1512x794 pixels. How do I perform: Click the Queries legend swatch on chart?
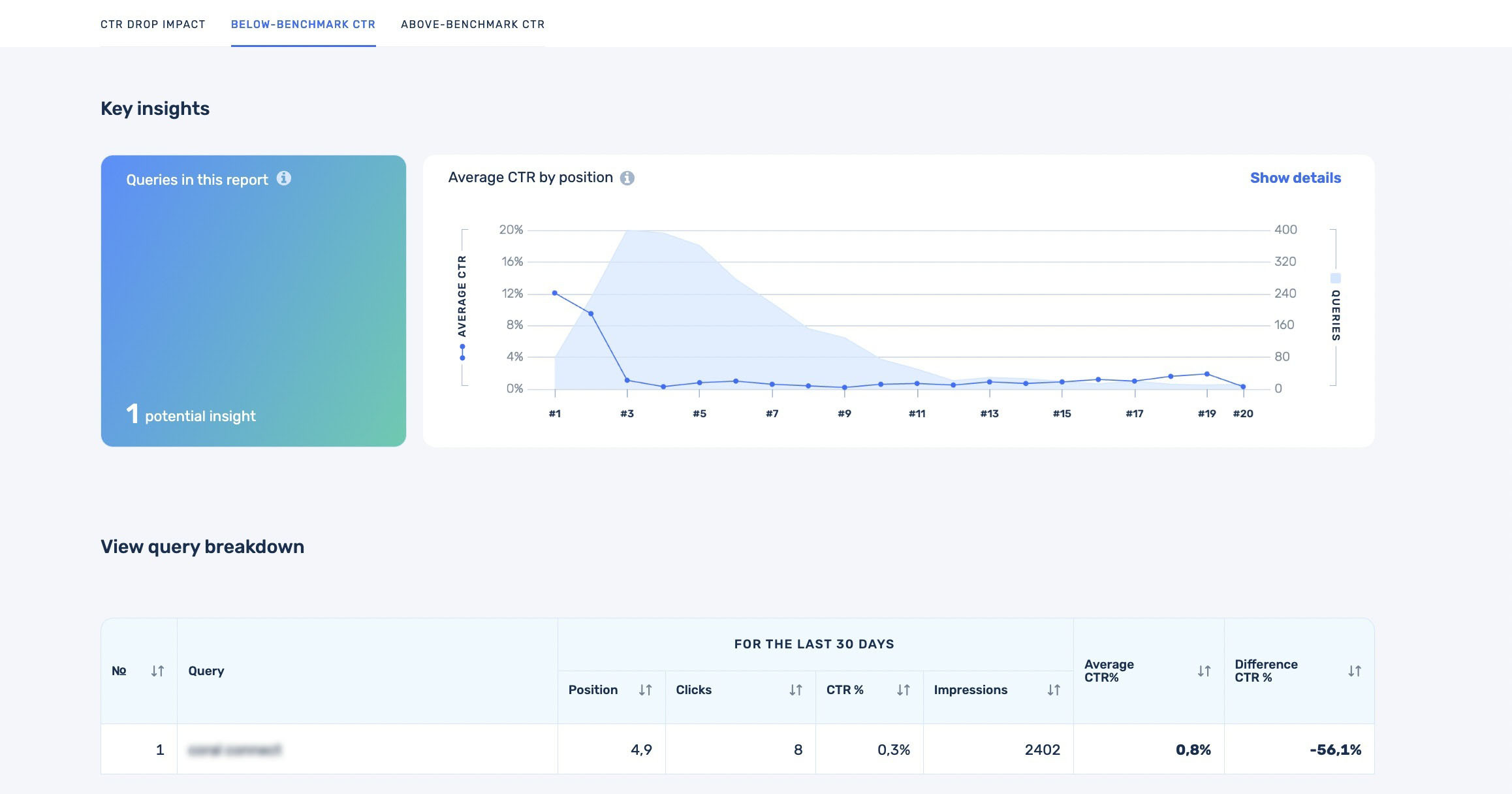pyautogui.click(x=1336, y=278)
